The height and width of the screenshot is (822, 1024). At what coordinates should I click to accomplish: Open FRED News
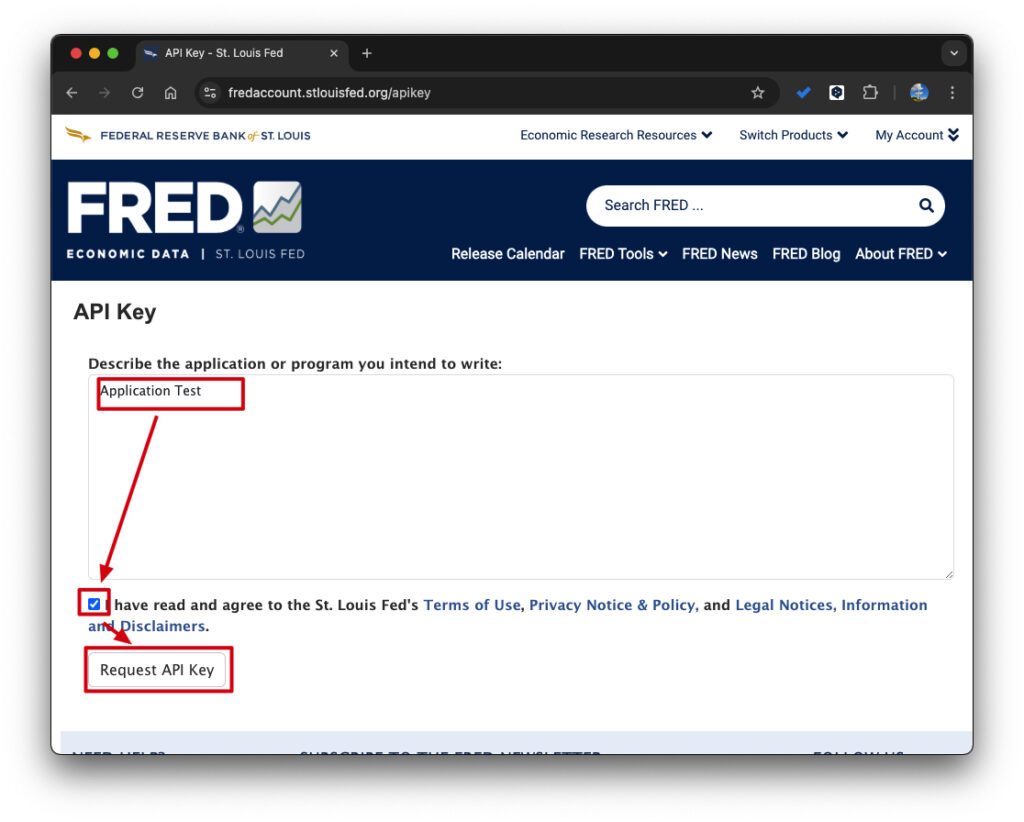click(x=720, y=254)
